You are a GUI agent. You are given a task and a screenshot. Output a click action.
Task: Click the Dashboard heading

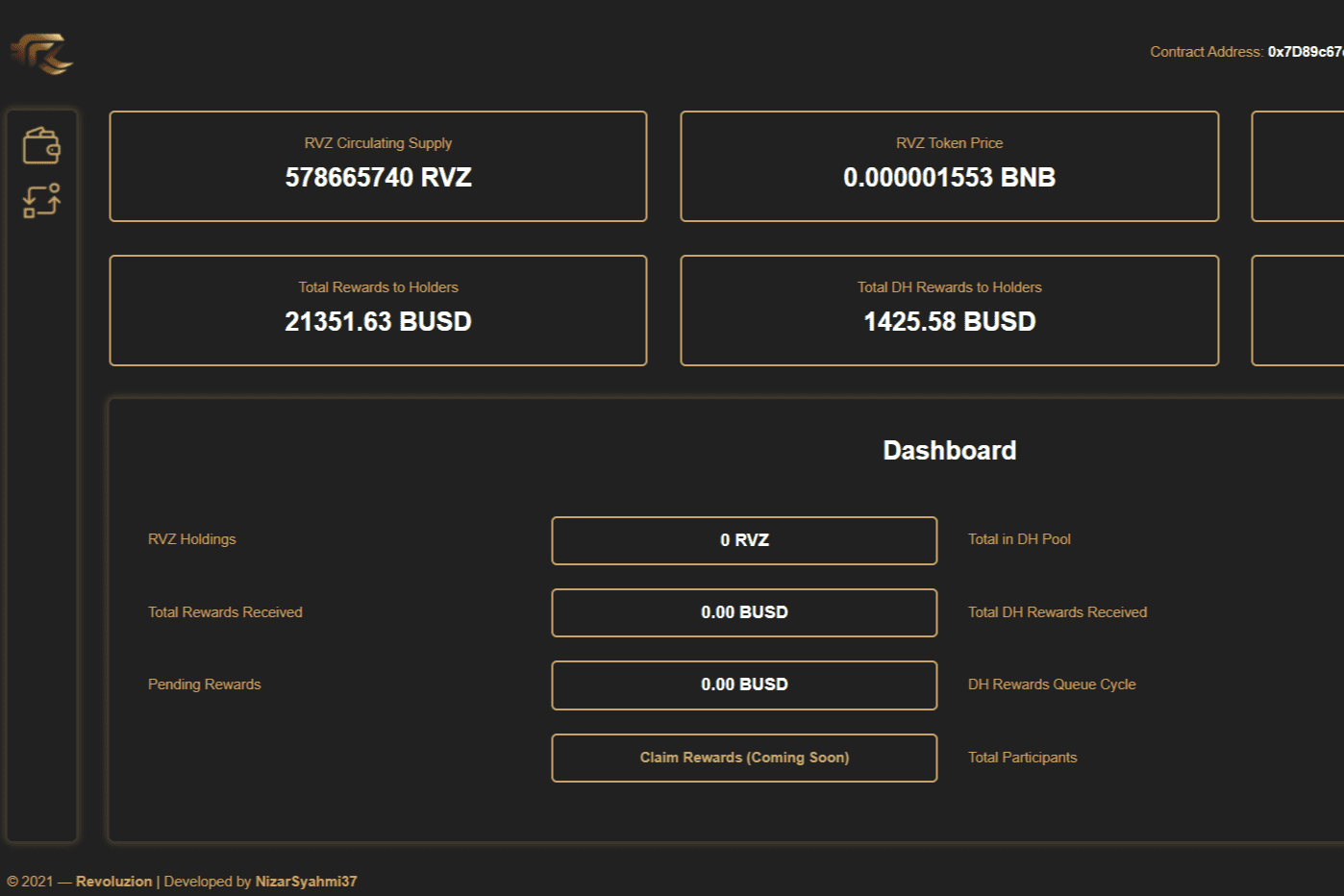(949, 449)
